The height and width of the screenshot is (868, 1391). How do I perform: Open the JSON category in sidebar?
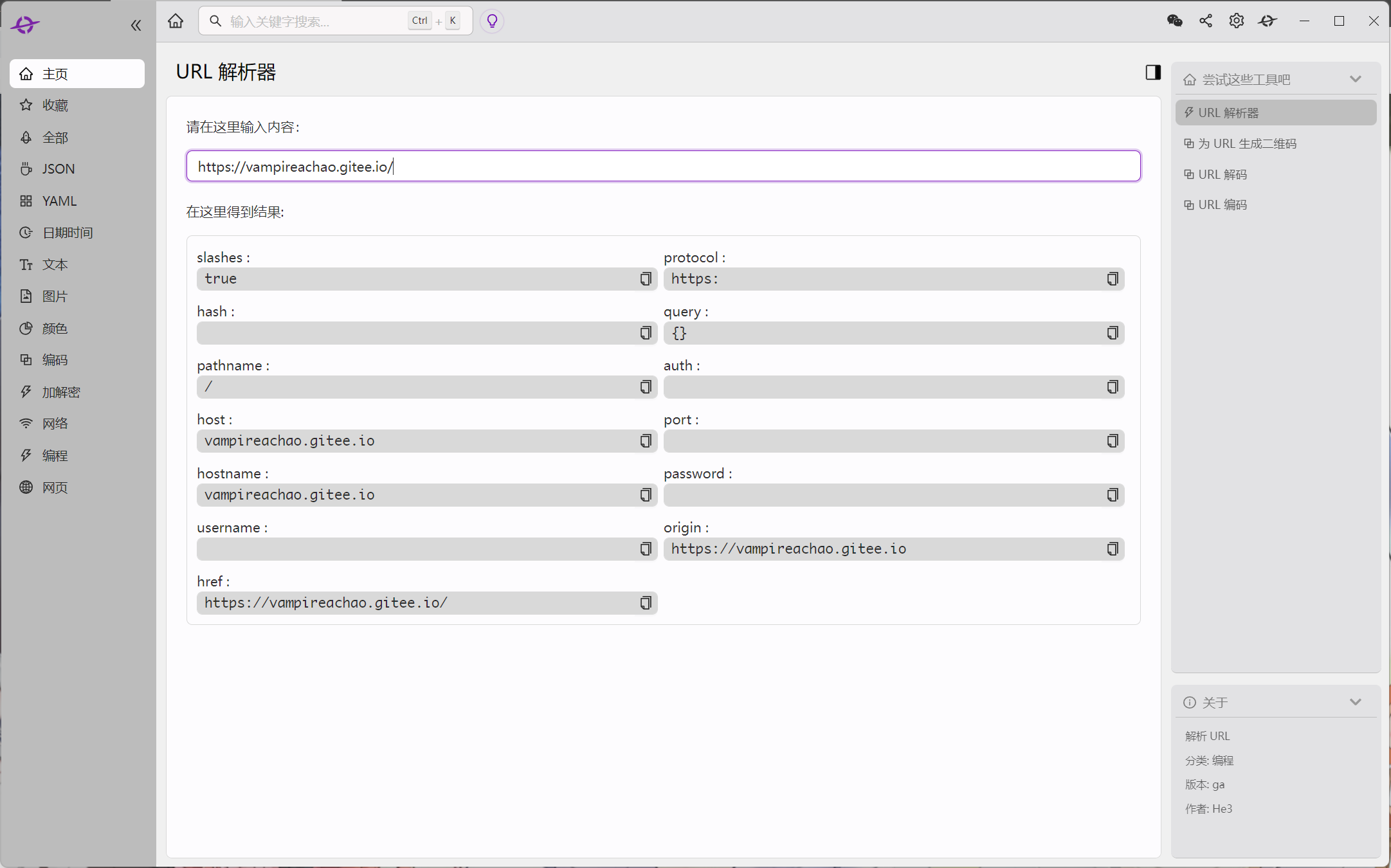[x=59, y=169]
